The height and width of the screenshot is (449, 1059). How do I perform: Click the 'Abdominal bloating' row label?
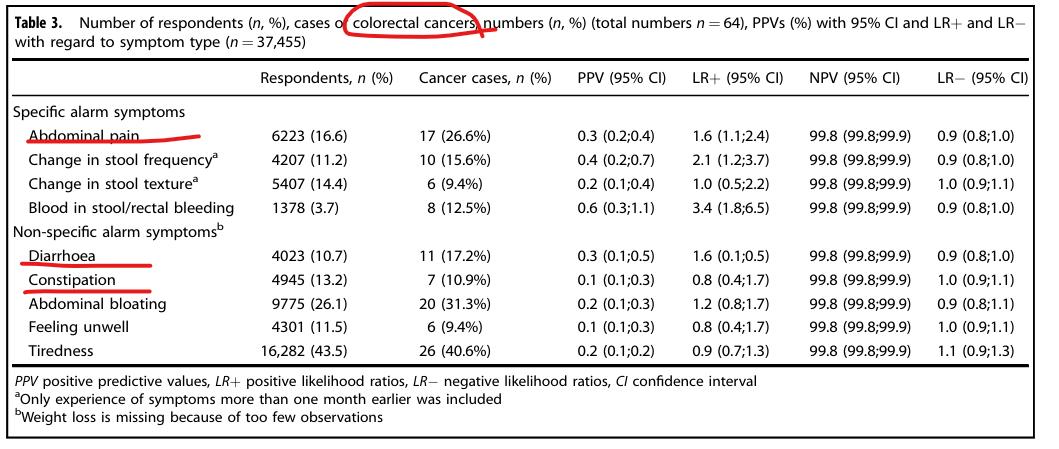(x=97, y=304)
